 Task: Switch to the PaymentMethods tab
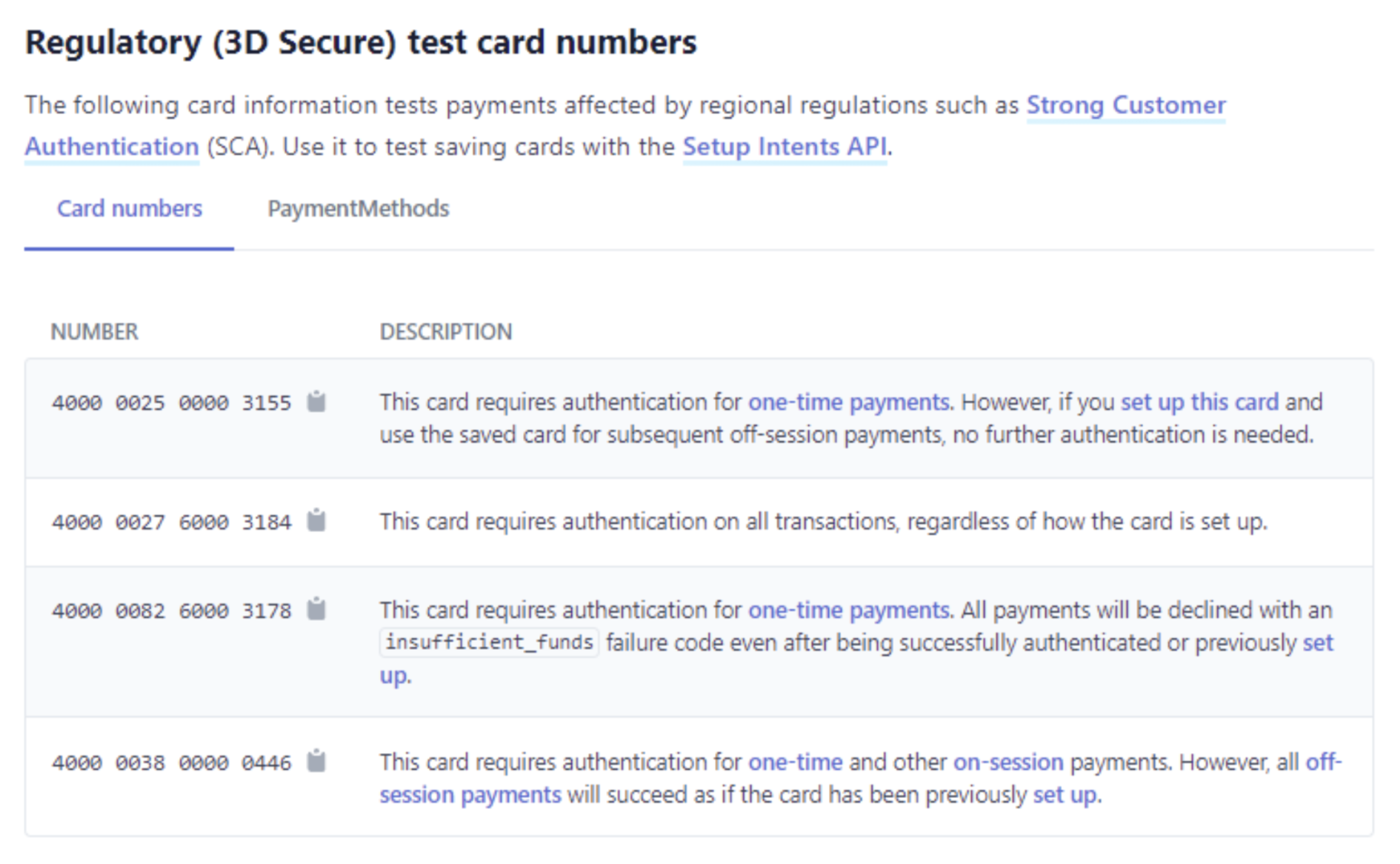point(359,208)
